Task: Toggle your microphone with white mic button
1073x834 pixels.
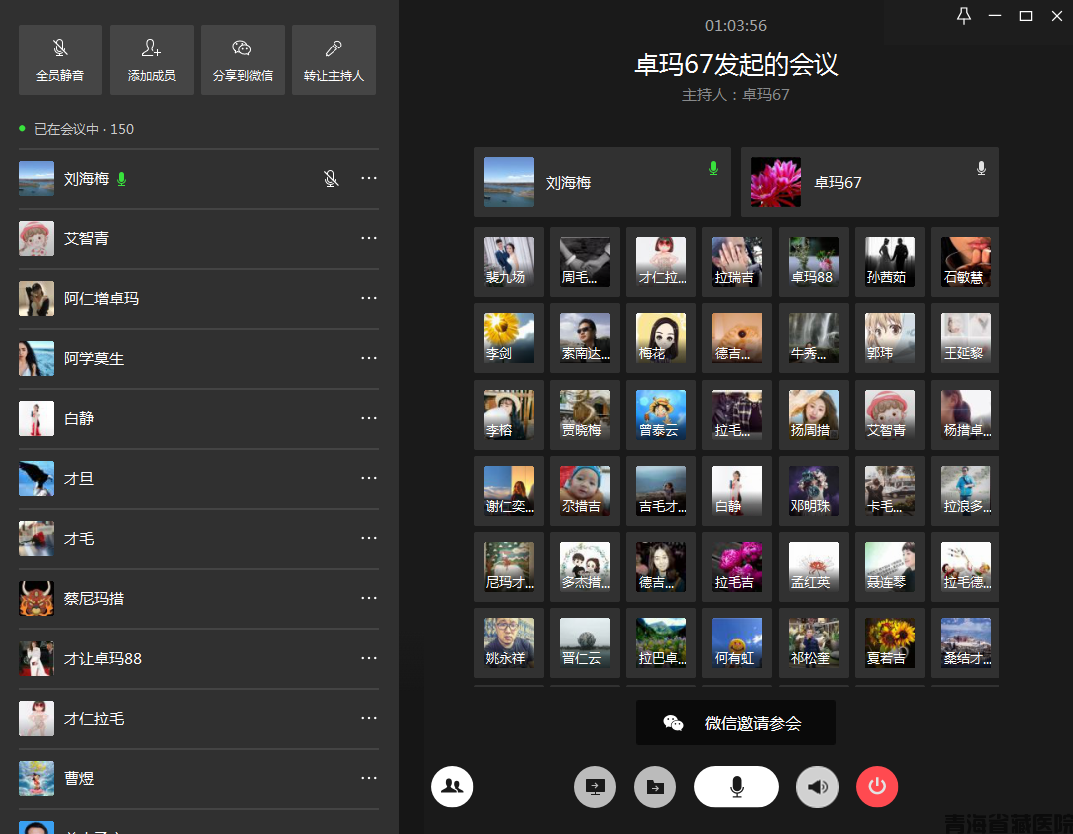Action: (736, 787)
